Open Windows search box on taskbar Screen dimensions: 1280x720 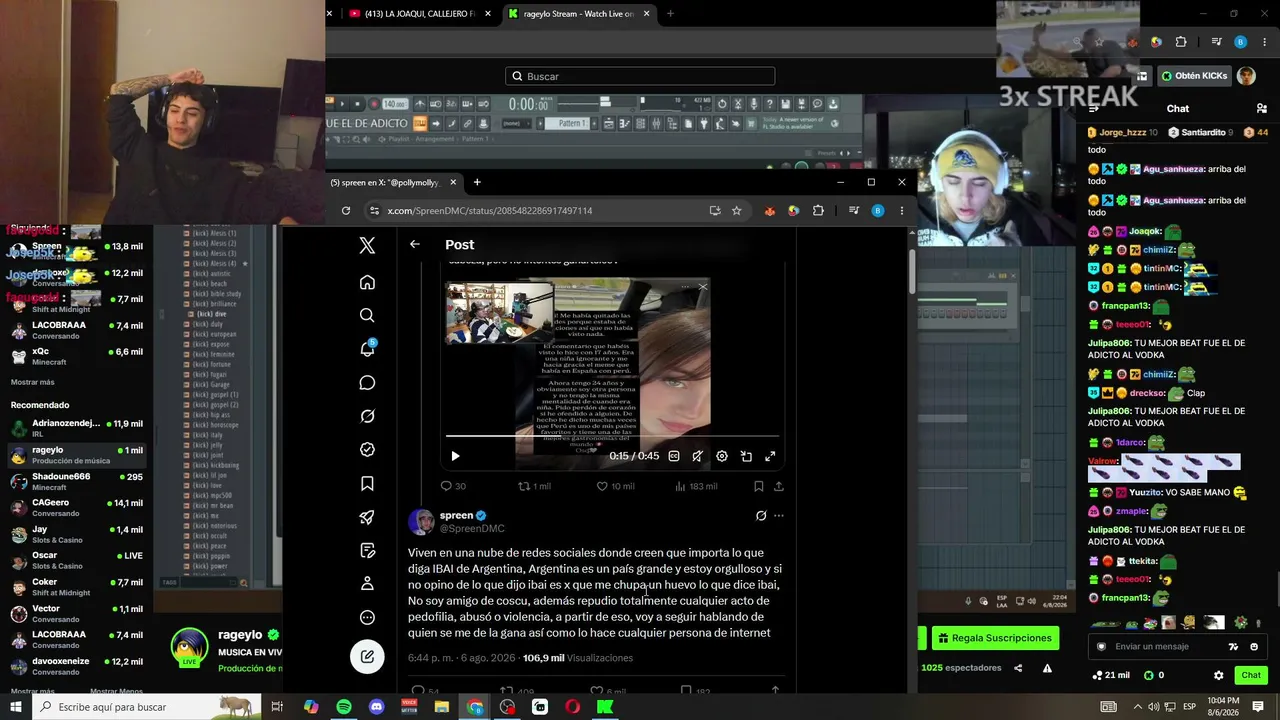(x=146, y=707)
